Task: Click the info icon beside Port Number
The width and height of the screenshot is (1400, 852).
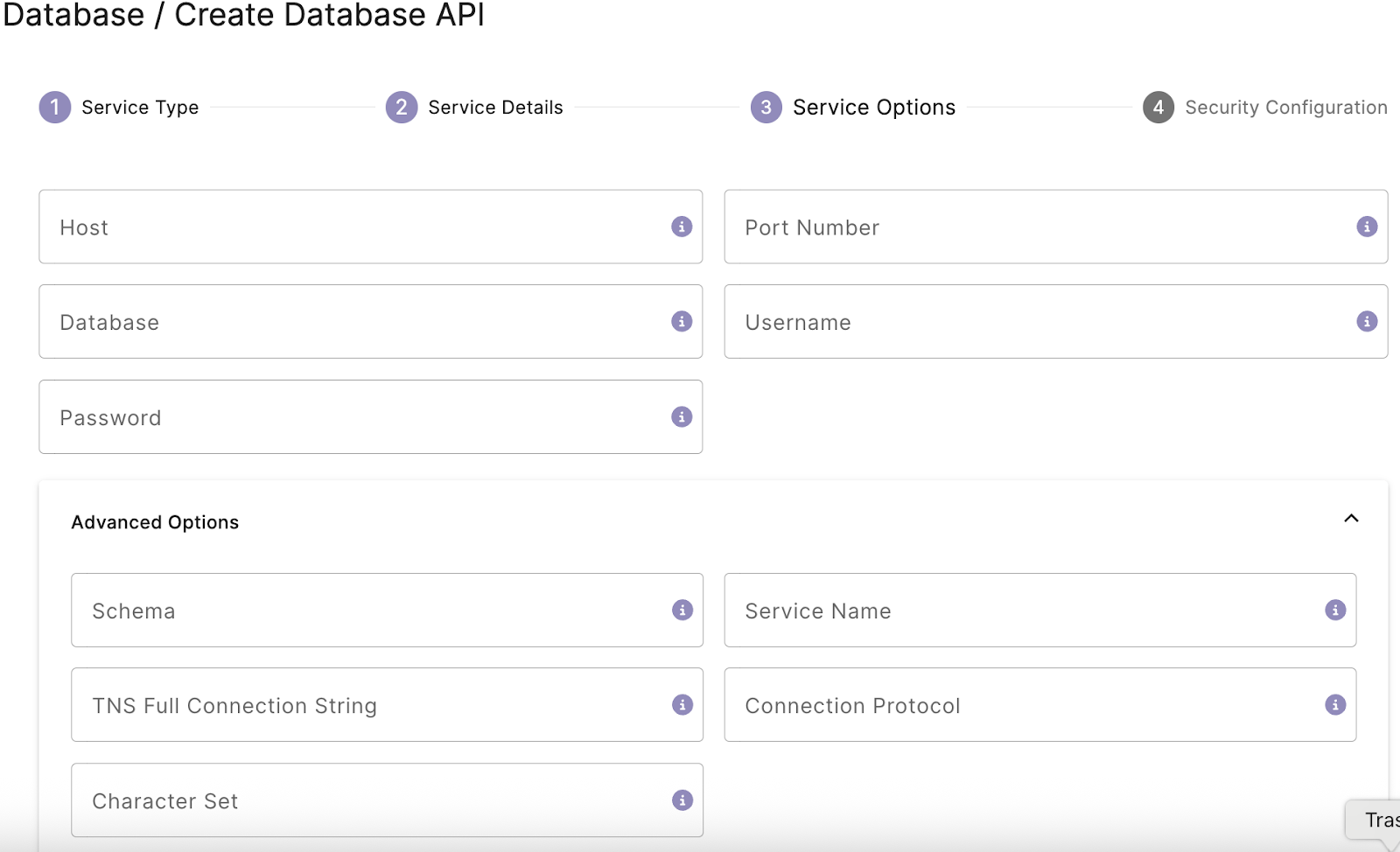Action: click(1368, 227)
